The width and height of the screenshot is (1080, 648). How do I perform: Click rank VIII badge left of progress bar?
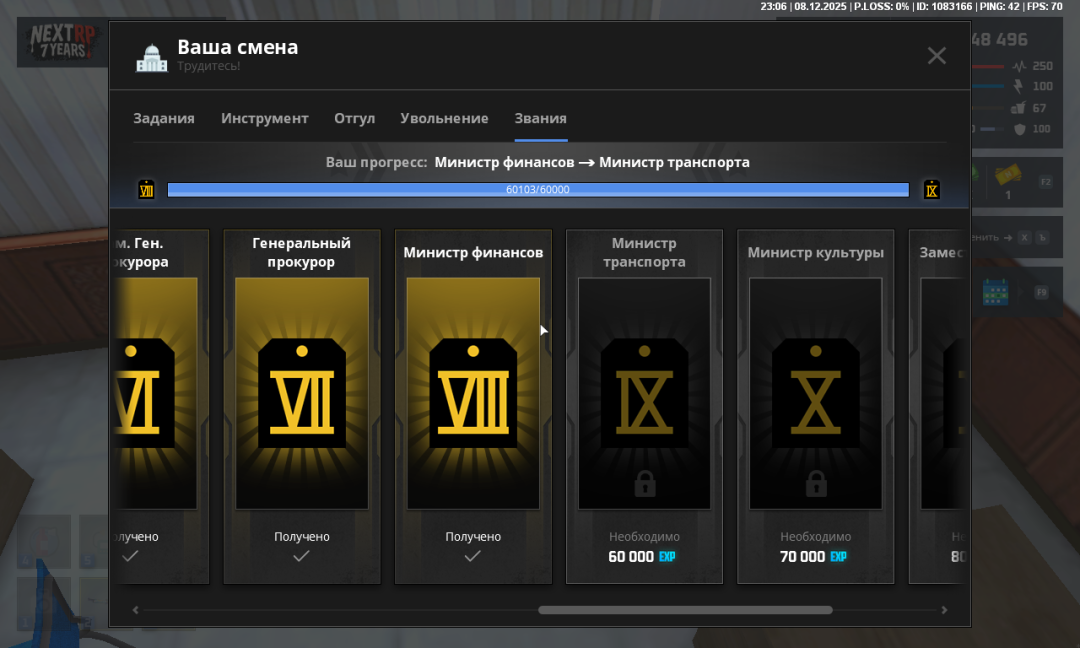coord(146,189)
